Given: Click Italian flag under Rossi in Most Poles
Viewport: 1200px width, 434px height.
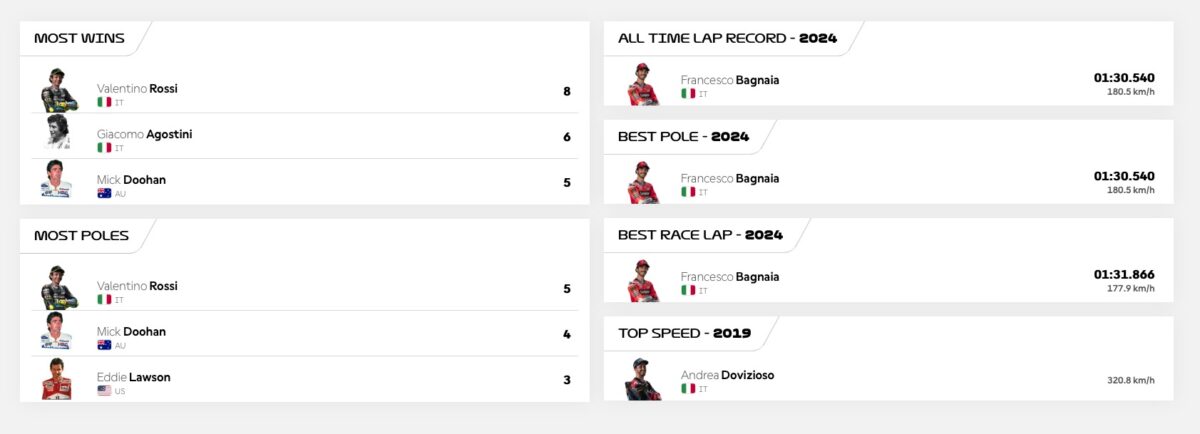Looking at the screenshot, I should coord(104,300).
